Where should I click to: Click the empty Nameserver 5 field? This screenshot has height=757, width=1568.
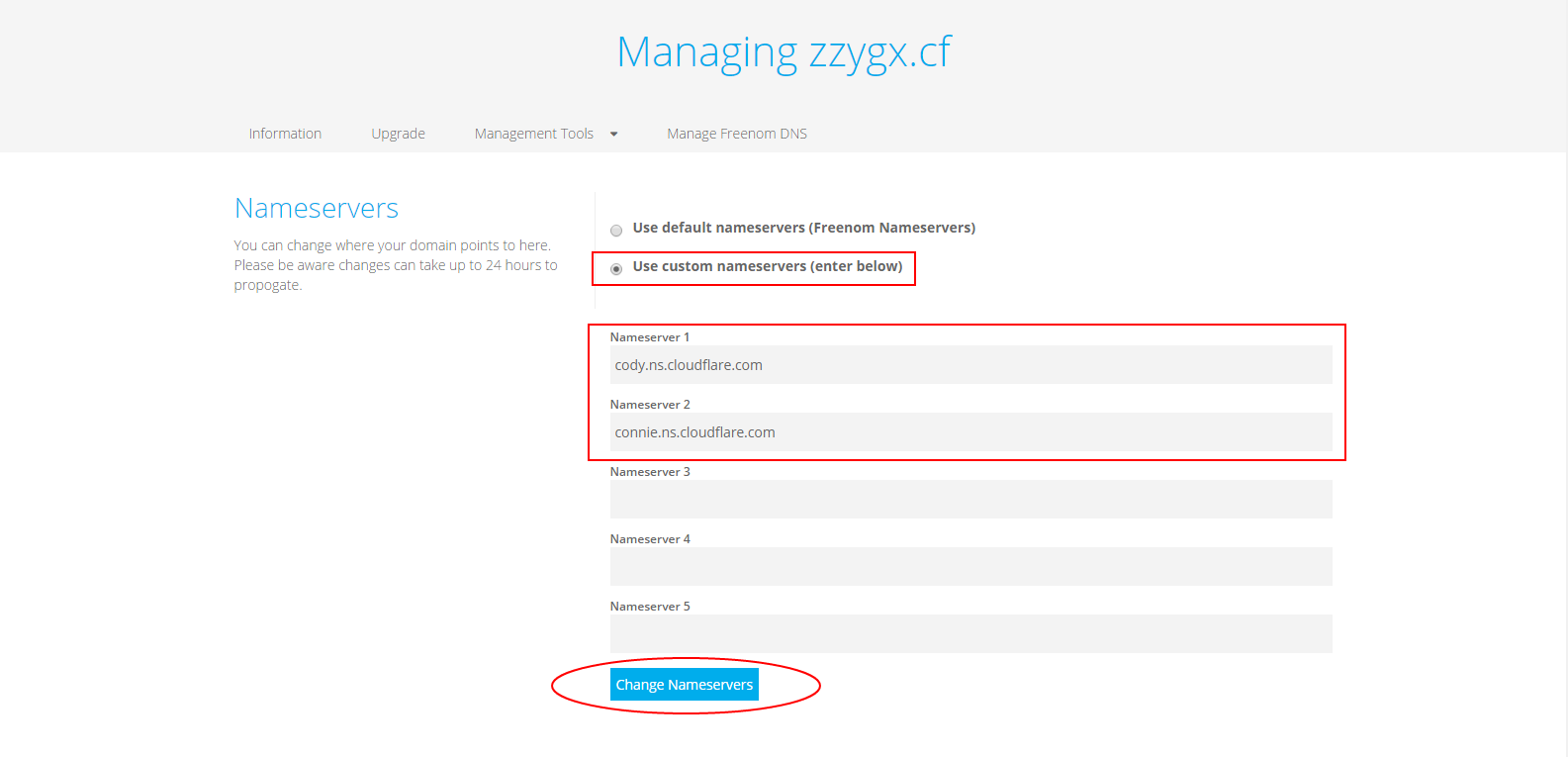[970, 633]
